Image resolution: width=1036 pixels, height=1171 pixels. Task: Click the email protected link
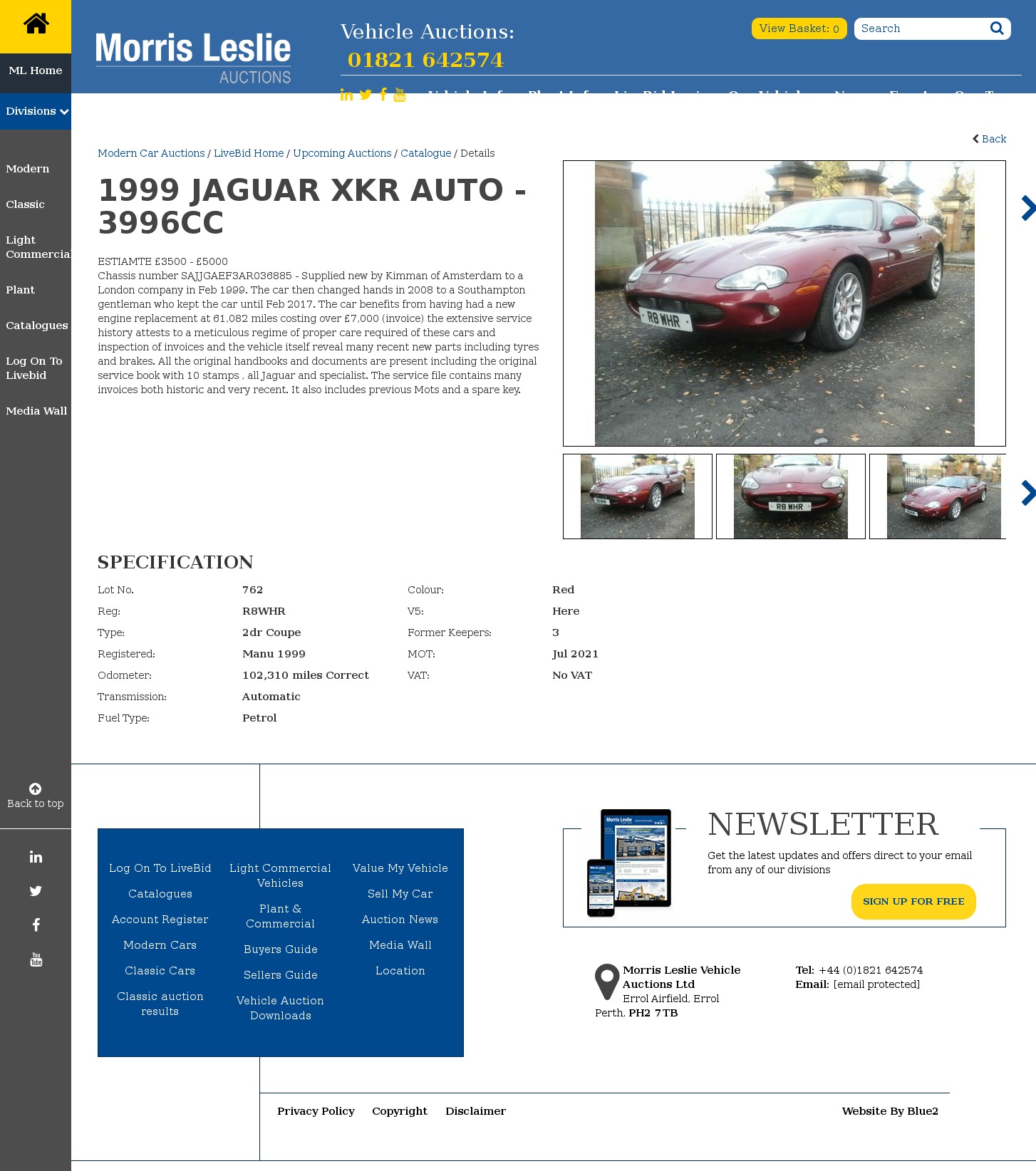tap(876, 984)
